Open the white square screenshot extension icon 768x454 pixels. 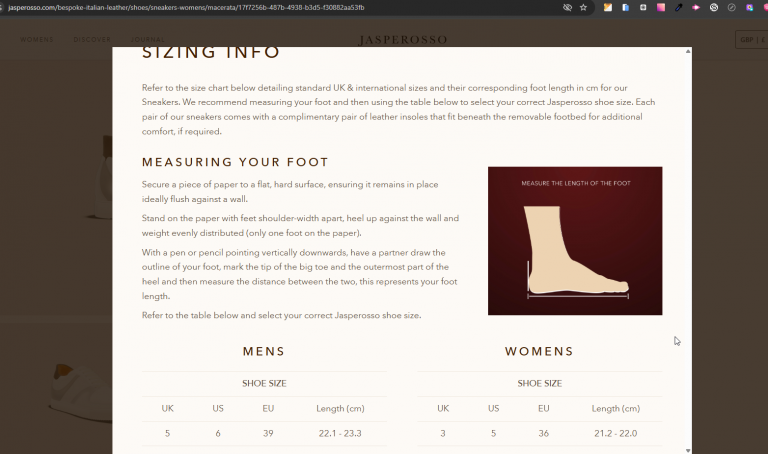[643, 7]
